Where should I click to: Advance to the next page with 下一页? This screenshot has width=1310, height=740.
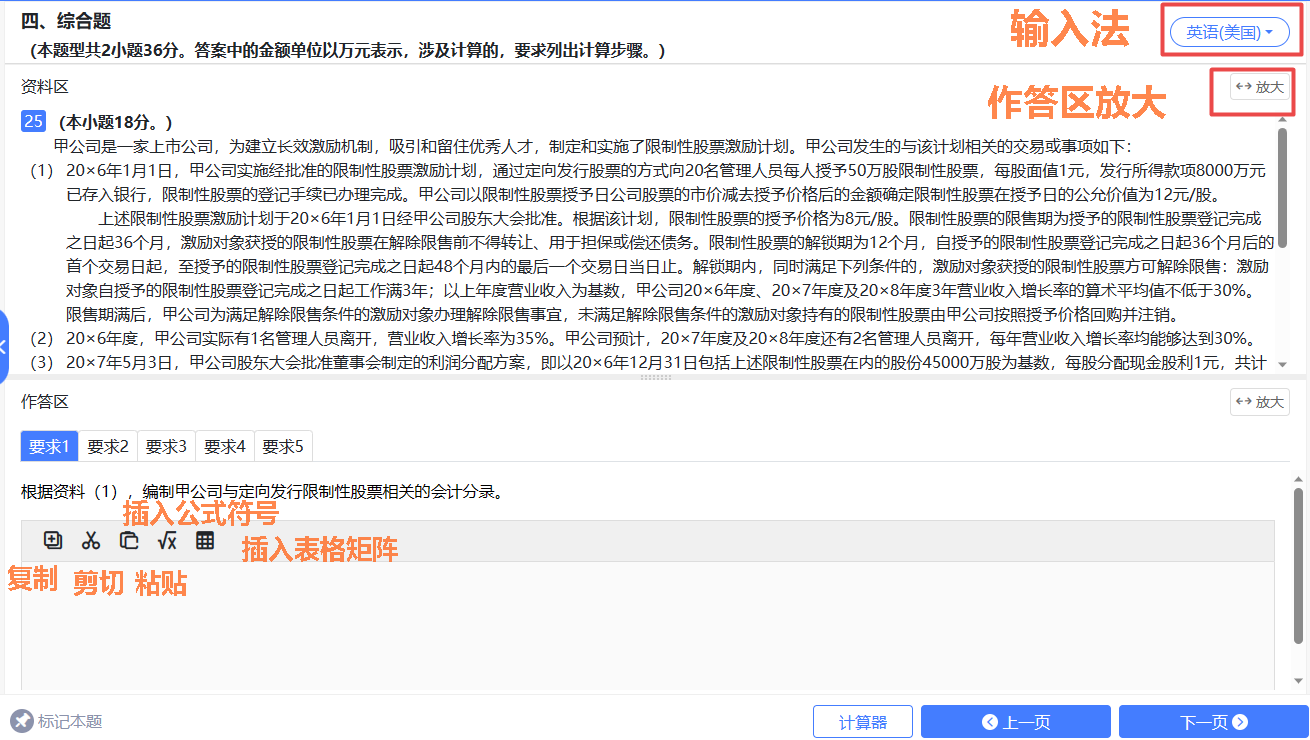pos(1213,721)
